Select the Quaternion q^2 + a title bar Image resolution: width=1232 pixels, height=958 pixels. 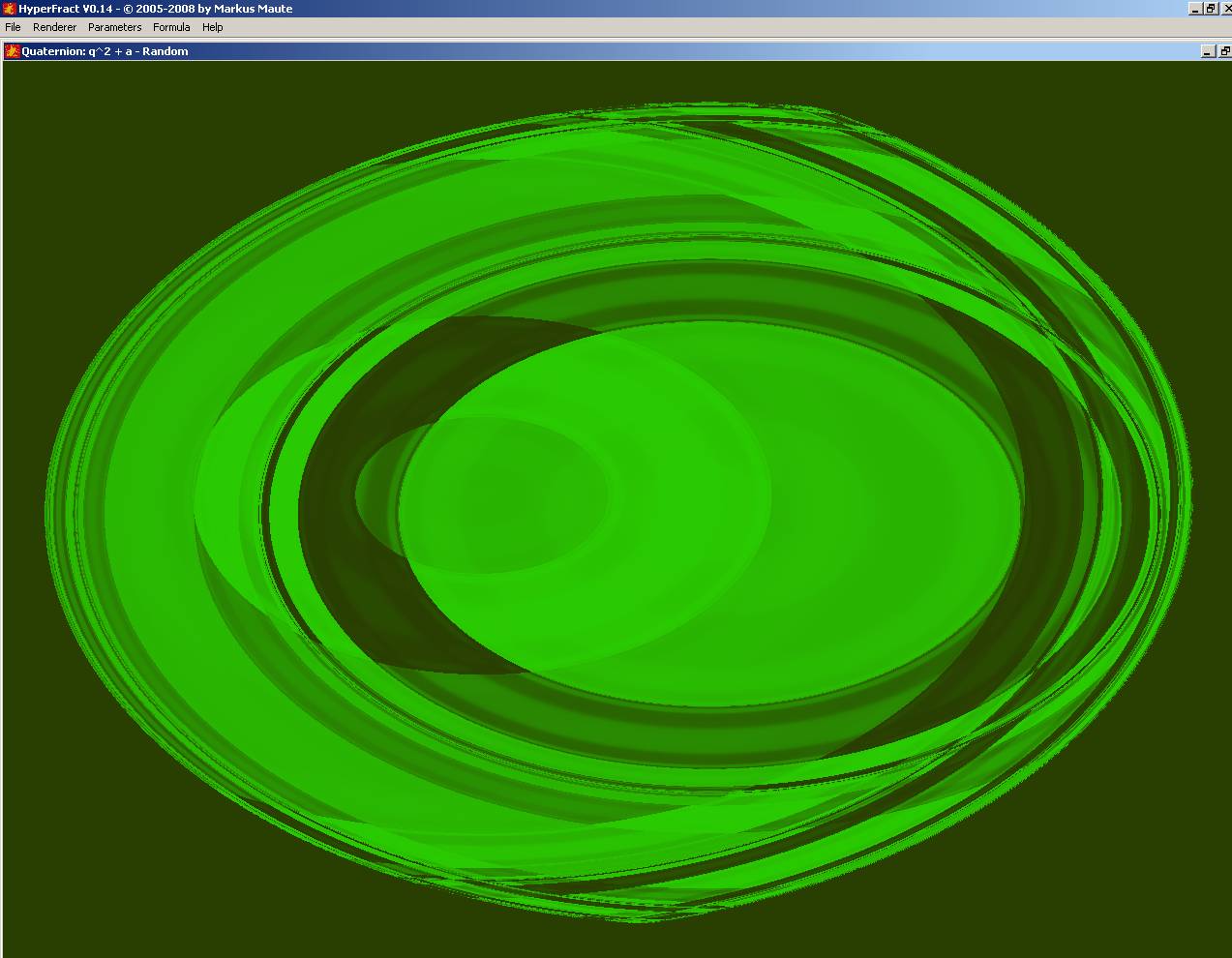[105, 51]
